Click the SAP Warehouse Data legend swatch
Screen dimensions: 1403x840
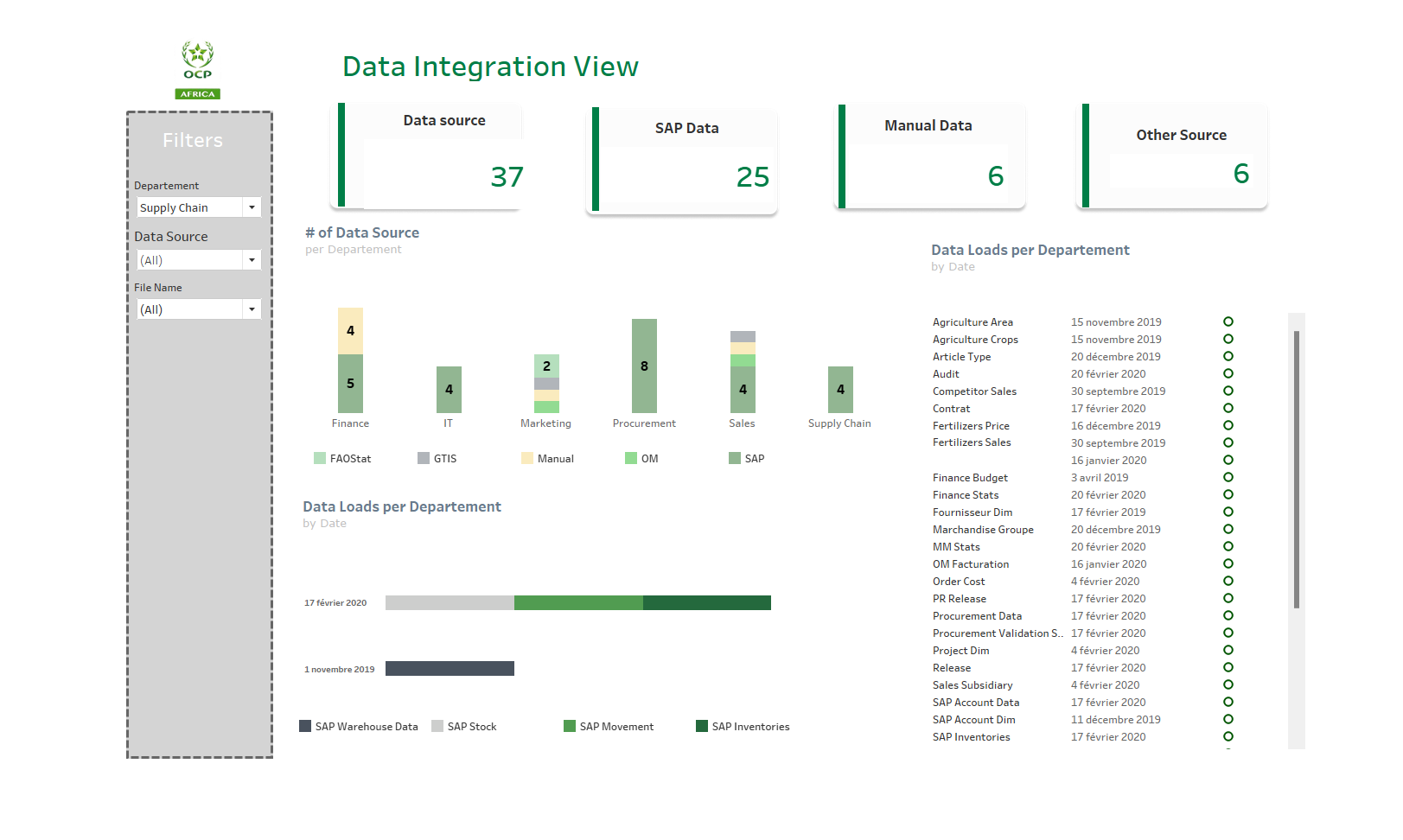305,726
